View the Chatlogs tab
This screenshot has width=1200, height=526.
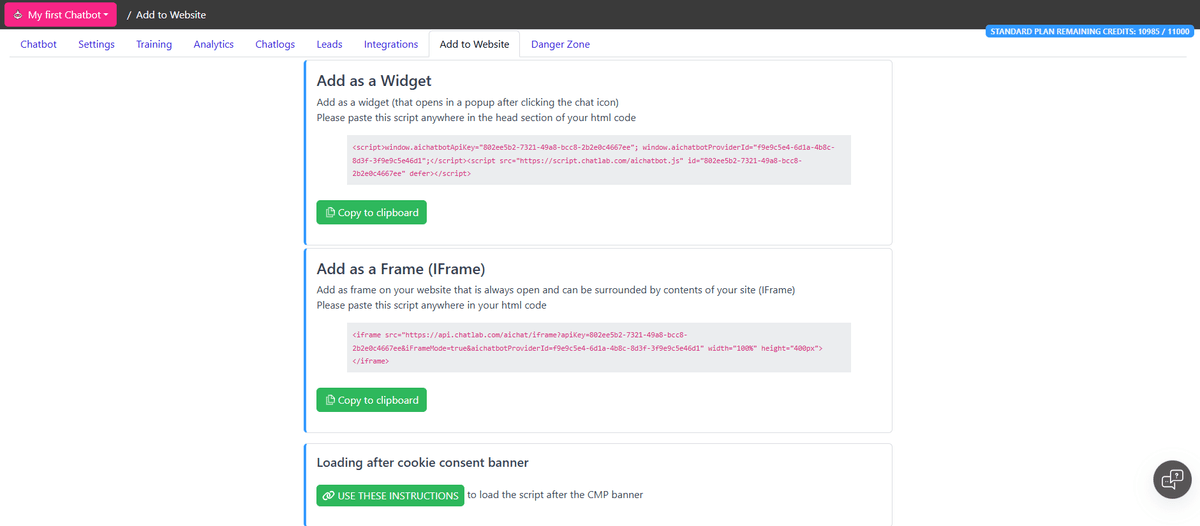275,44
